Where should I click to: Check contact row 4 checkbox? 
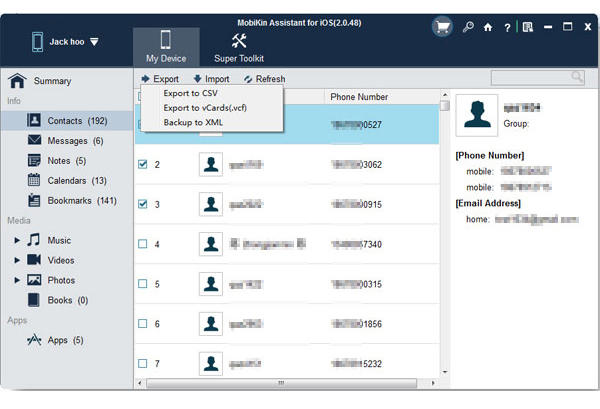point(142,244)
